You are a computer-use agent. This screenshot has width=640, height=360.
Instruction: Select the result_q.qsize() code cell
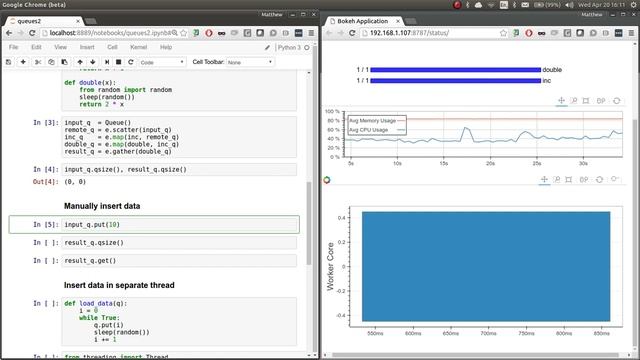[179, 242]
